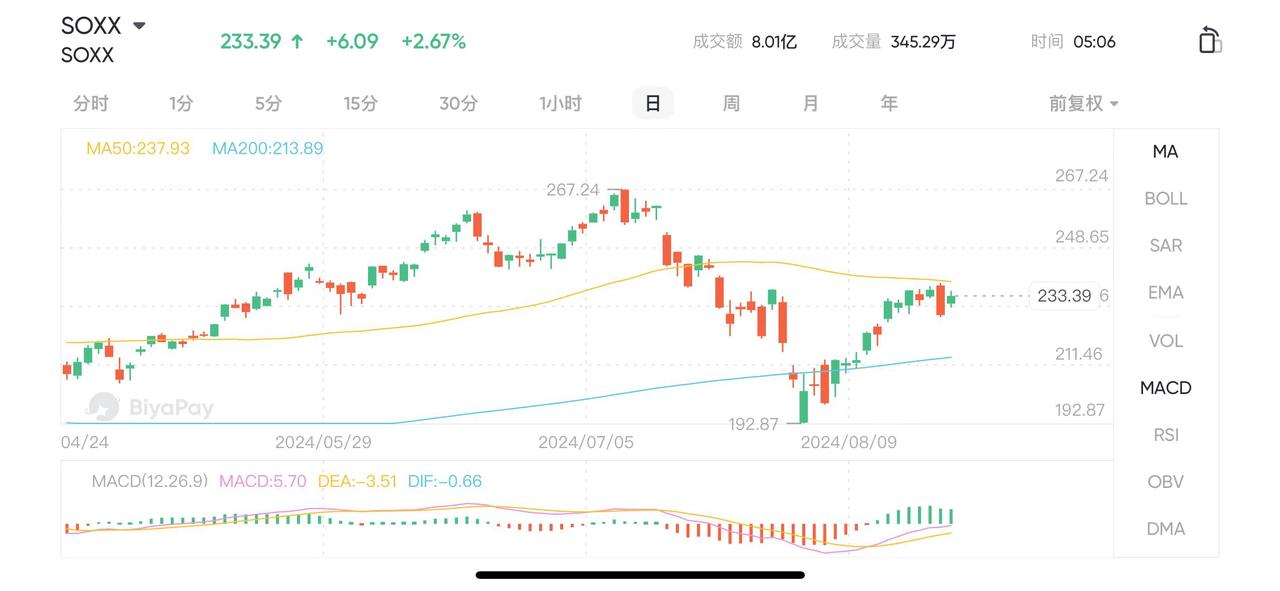The width and height of the screenshot is (1280, 591).
Task: Select the 30分 timeframe tab
Action: pos(458,103)
